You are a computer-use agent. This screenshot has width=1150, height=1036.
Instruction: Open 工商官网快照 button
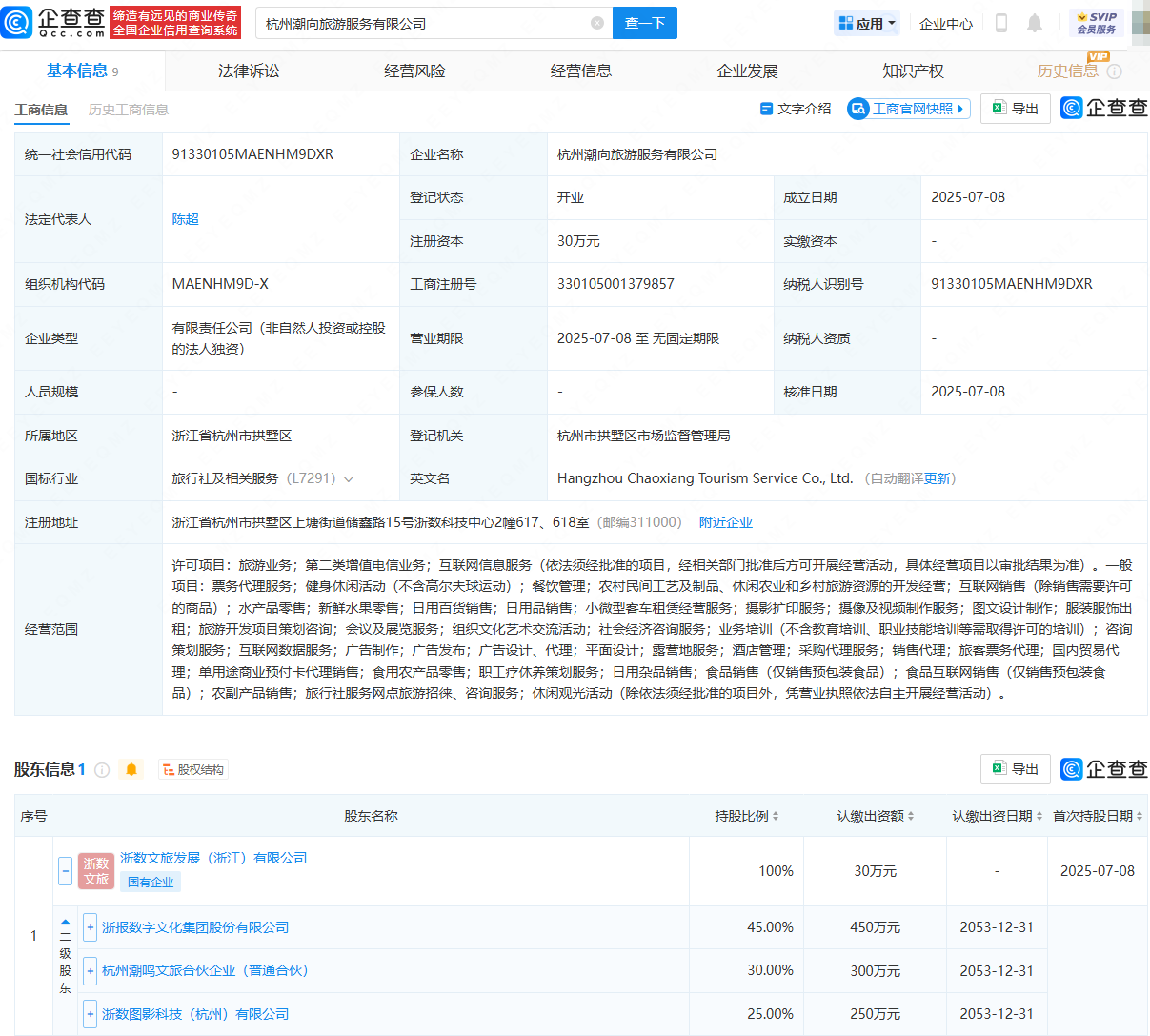tap(909, 109)
